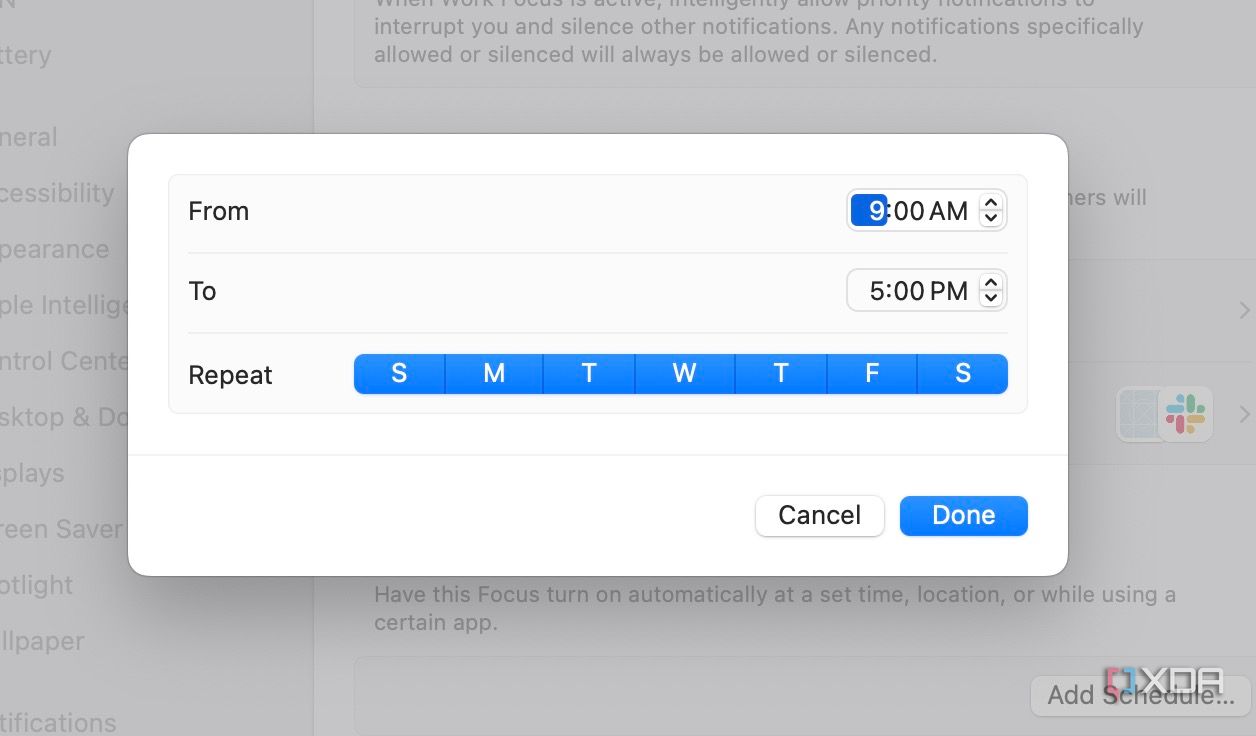Open Notifications in Settings sidebar

coord(58,722)
